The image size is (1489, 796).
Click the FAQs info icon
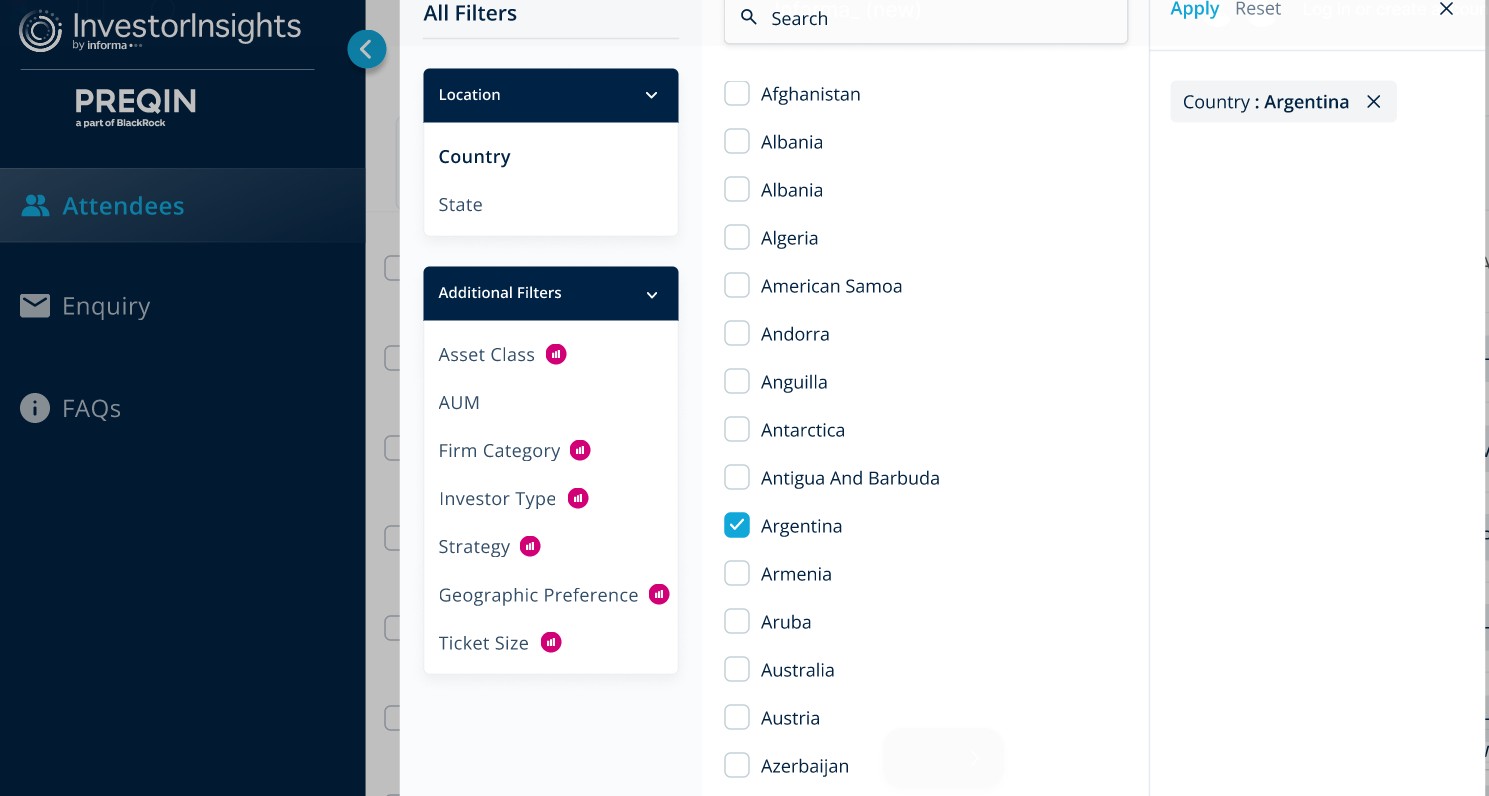click(x=35, y=408)
